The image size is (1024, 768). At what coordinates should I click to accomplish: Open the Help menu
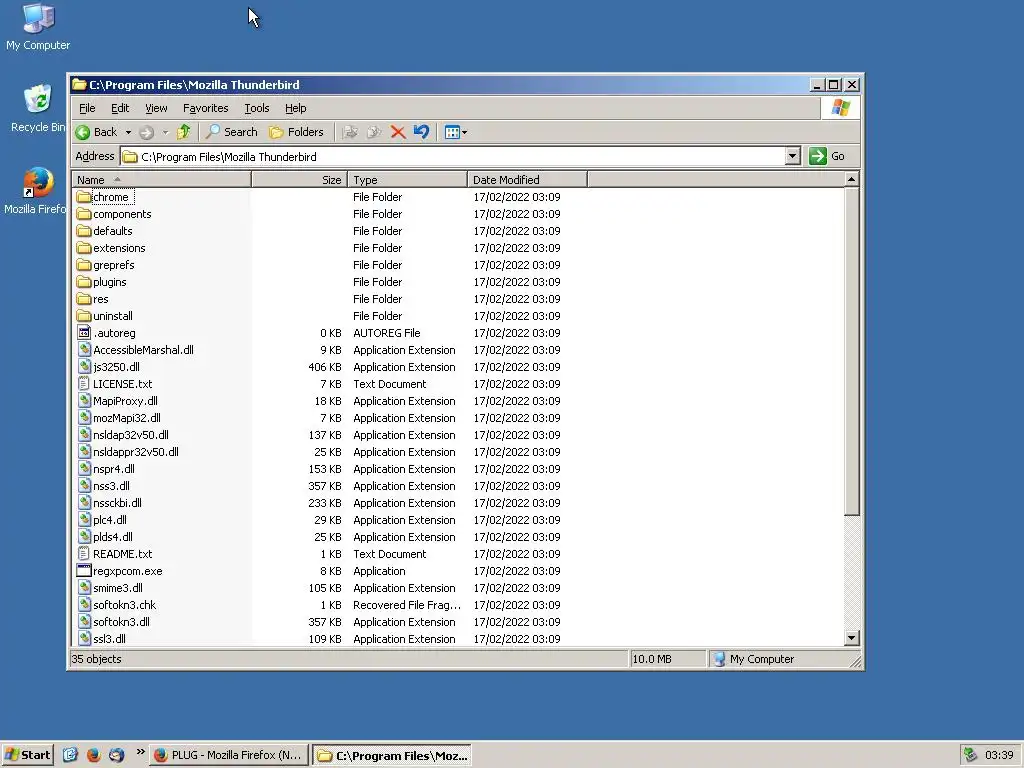[295, 108]
